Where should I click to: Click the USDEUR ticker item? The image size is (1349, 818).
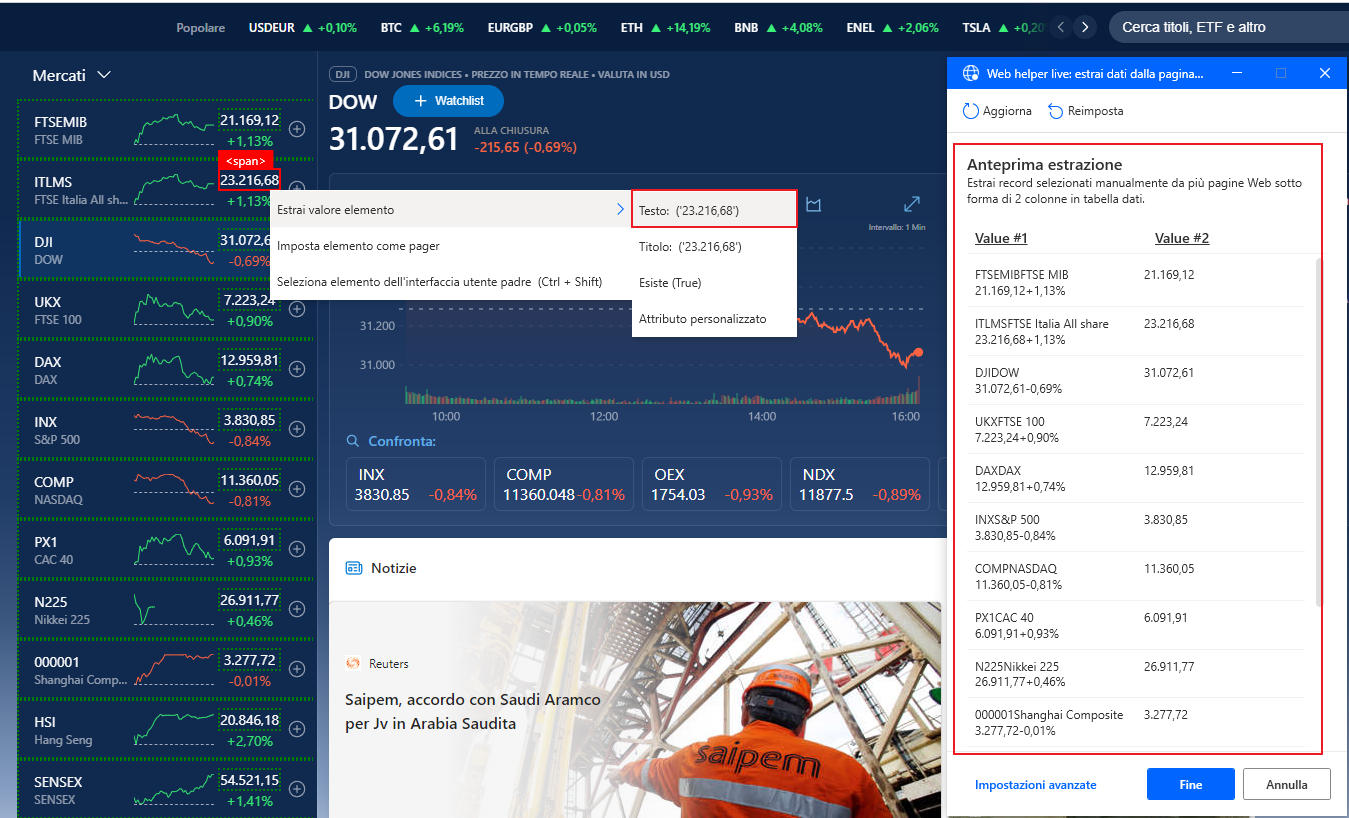pyautogui.click(x=303, y=28)
